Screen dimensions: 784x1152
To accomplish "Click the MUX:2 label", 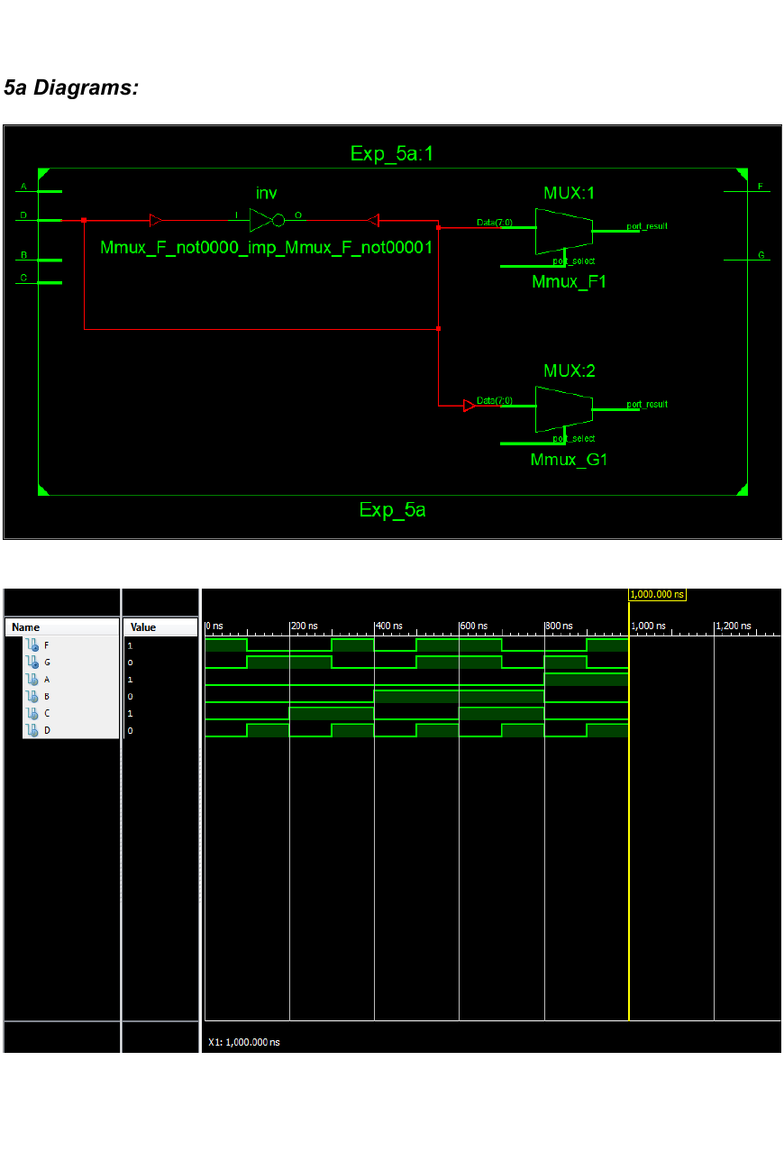I will tap(569, 371).
